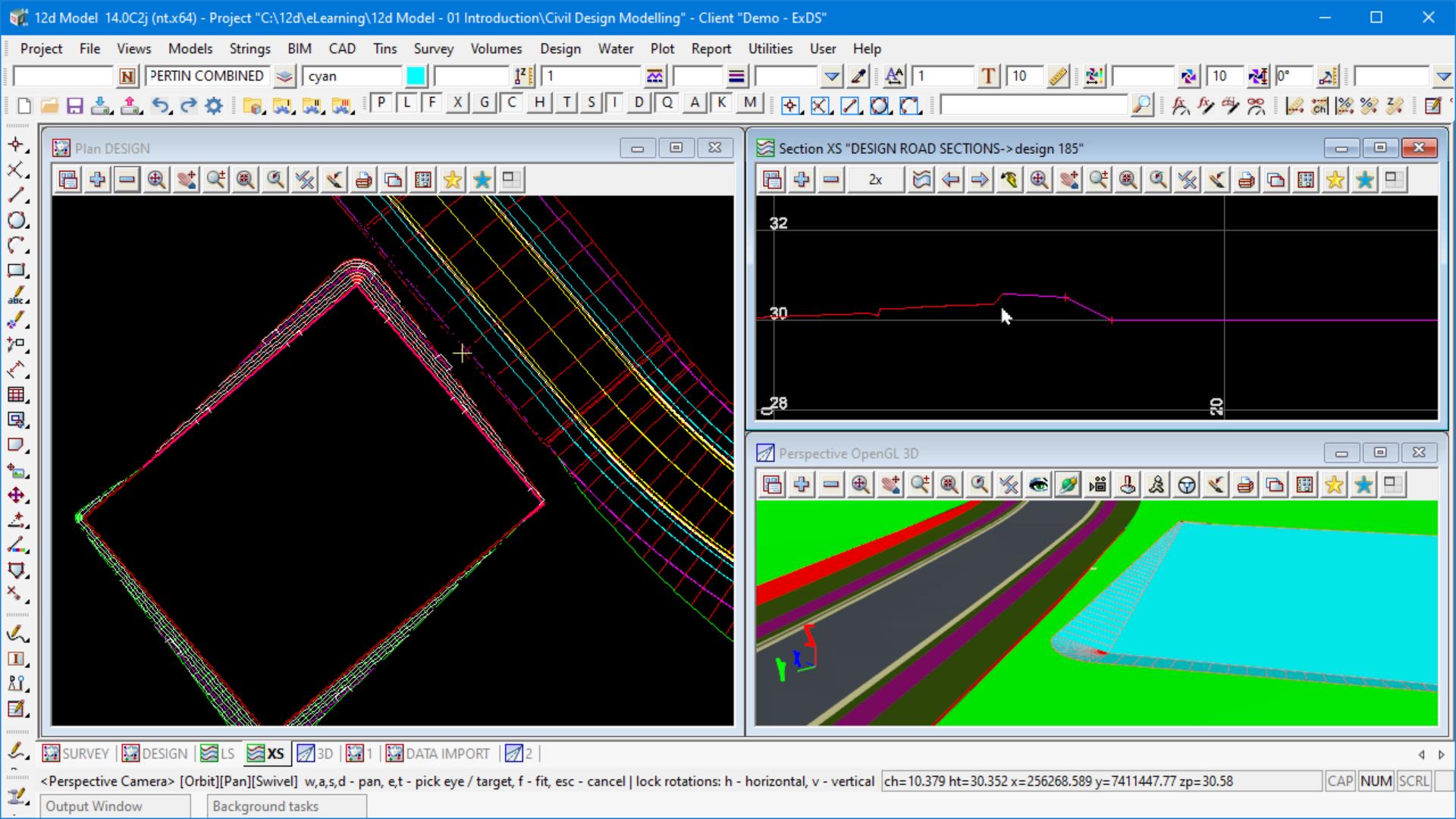Click the eye view icon in Perspective view
The width and height of the screenshot is (1456, 819).
pos(1038,485)
